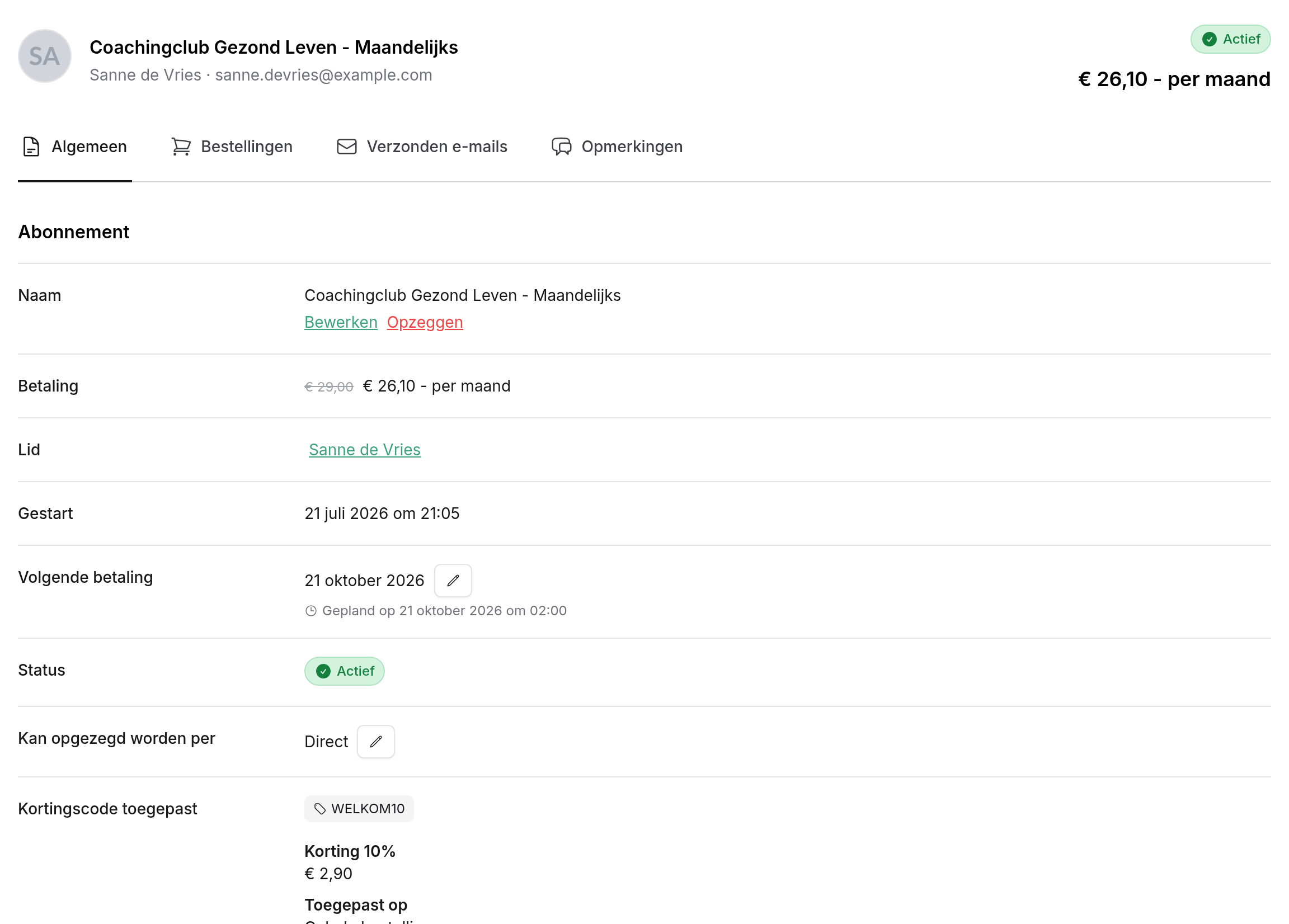This screenshot has height=924, width=1289.
Task: Click the Actief badge in the header
Action: click(x=1230, y=39)
